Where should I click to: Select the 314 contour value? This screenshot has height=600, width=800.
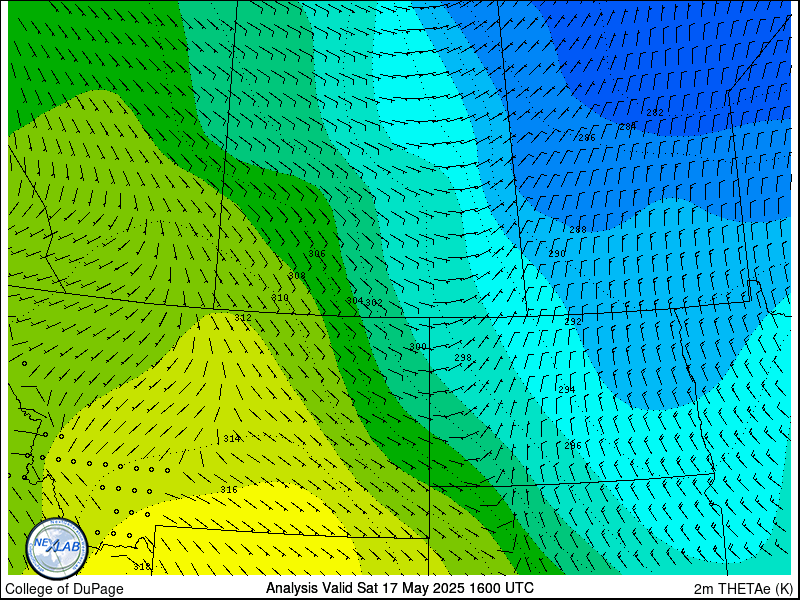pos(232,439)
